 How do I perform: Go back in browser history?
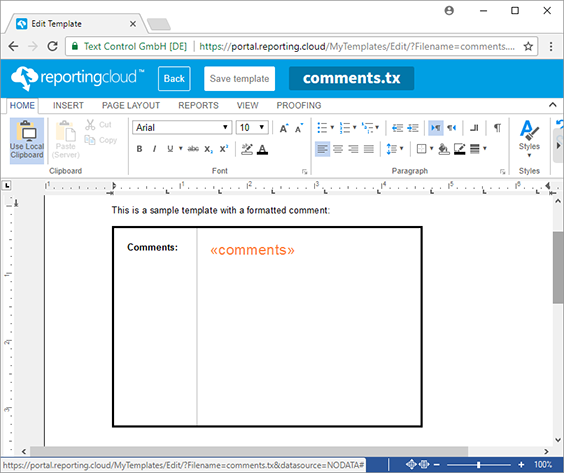point(13,46)
